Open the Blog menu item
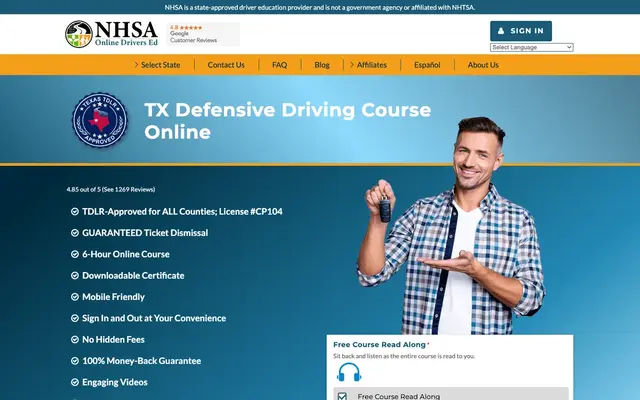 tap(322, 65)
